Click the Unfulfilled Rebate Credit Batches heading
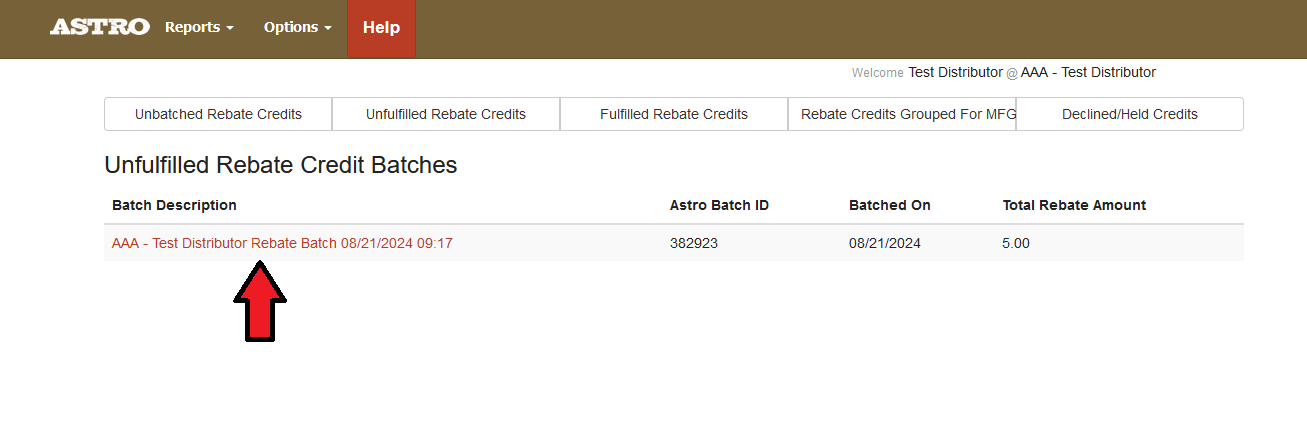Viewport: 1307px width, 445px height. tap(280, 165)
